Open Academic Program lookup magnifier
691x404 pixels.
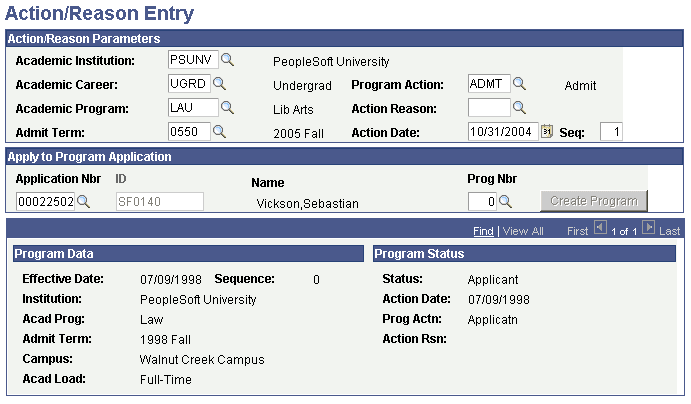pyautogui.click(x=227, y=107)
